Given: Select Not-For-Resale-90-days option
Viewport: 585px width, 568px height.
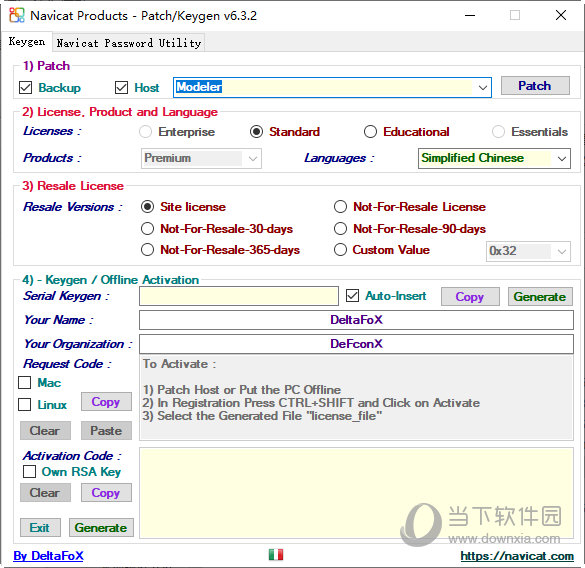Looking at the screenshot, I should 340,228.
